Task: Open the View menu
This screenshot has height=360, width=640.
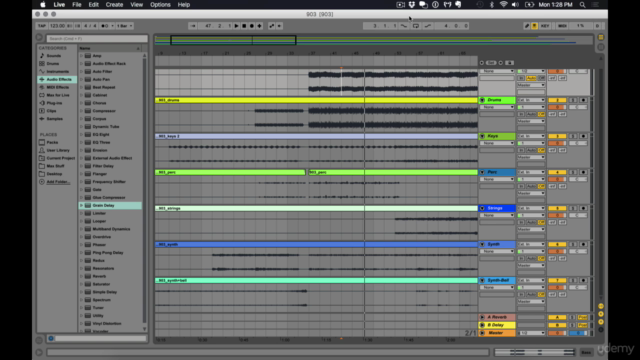Action: (x=137, y=4)
